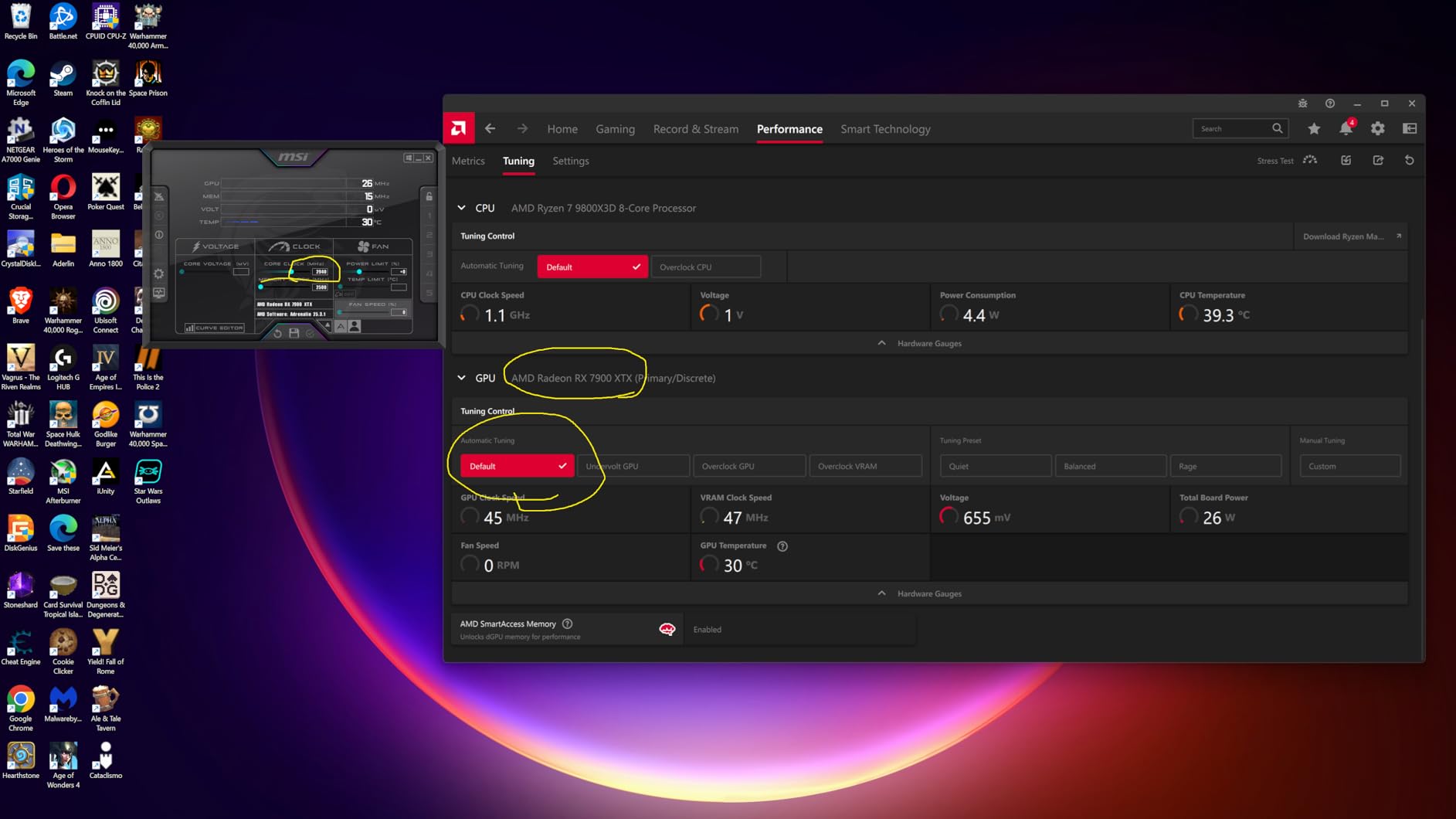Viewport: 1456px width, 819px height.
Task: Select Default CPU automatic tuning option
Action: pyautogui.click(x=592, y=267)
